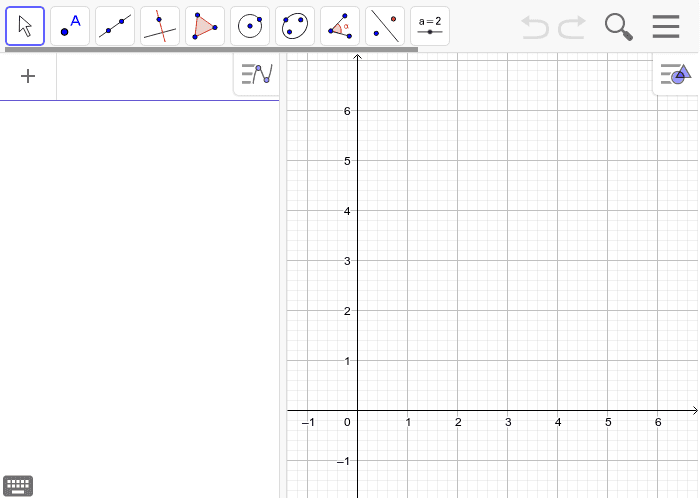Add new input row with plus
The image size is (700, 500).
(x=28, y=76)
